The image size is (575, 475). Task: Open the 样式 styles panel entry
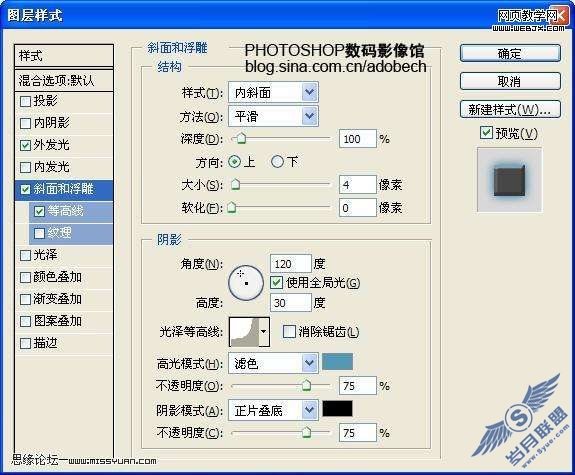[x=64, y=56]
